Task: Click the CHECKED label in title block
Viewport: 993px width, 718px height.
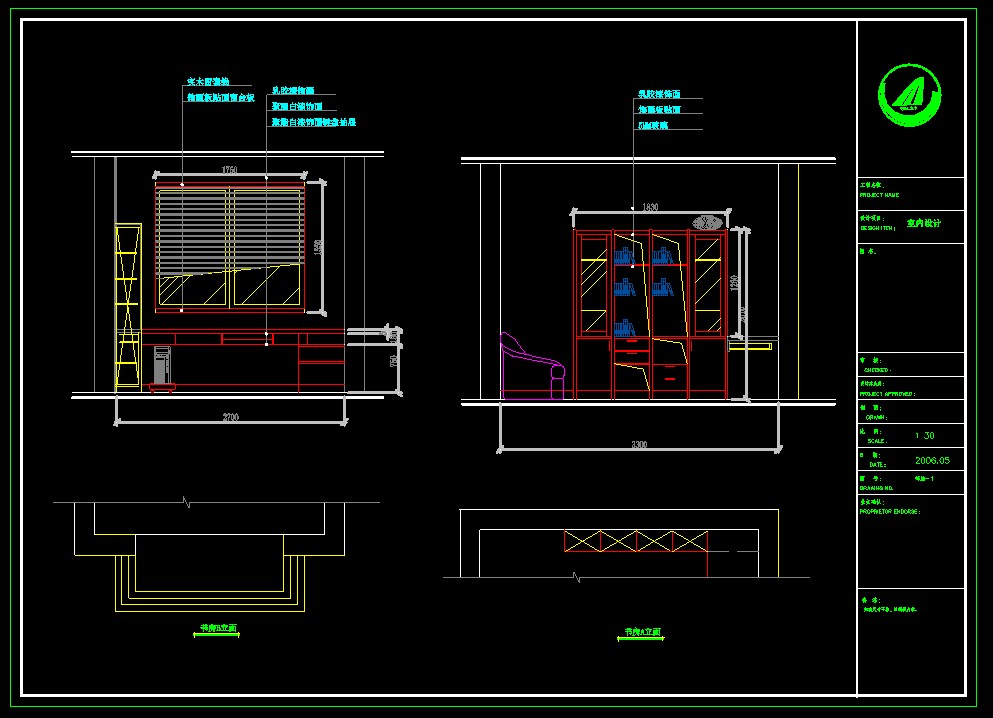Action: [x=877, y=370]
